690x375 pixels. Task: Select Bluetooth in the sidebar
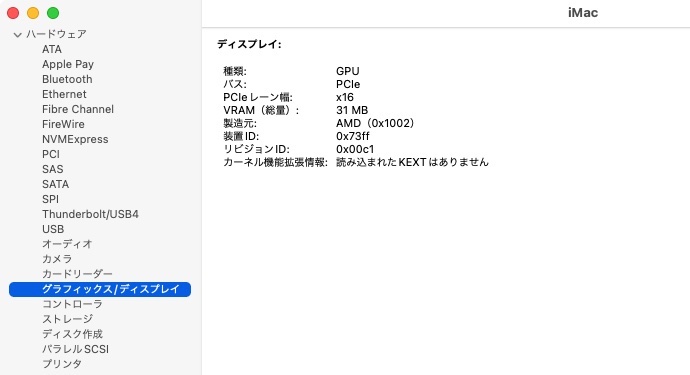[67, 79]
